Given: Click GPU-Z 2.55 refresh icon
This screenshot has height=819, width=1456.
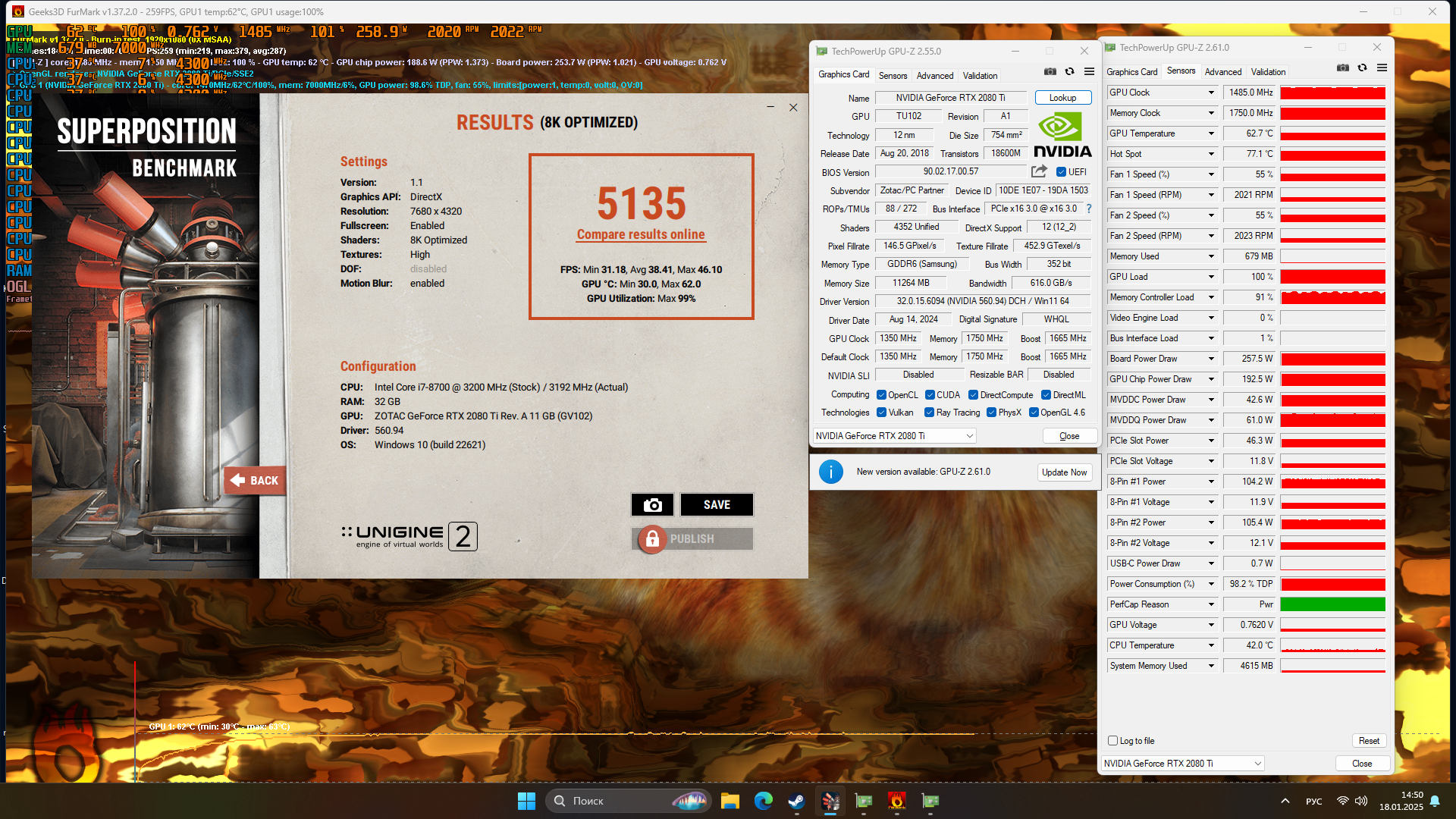Looking at the screenshot, I should [x=1069, y=71].
